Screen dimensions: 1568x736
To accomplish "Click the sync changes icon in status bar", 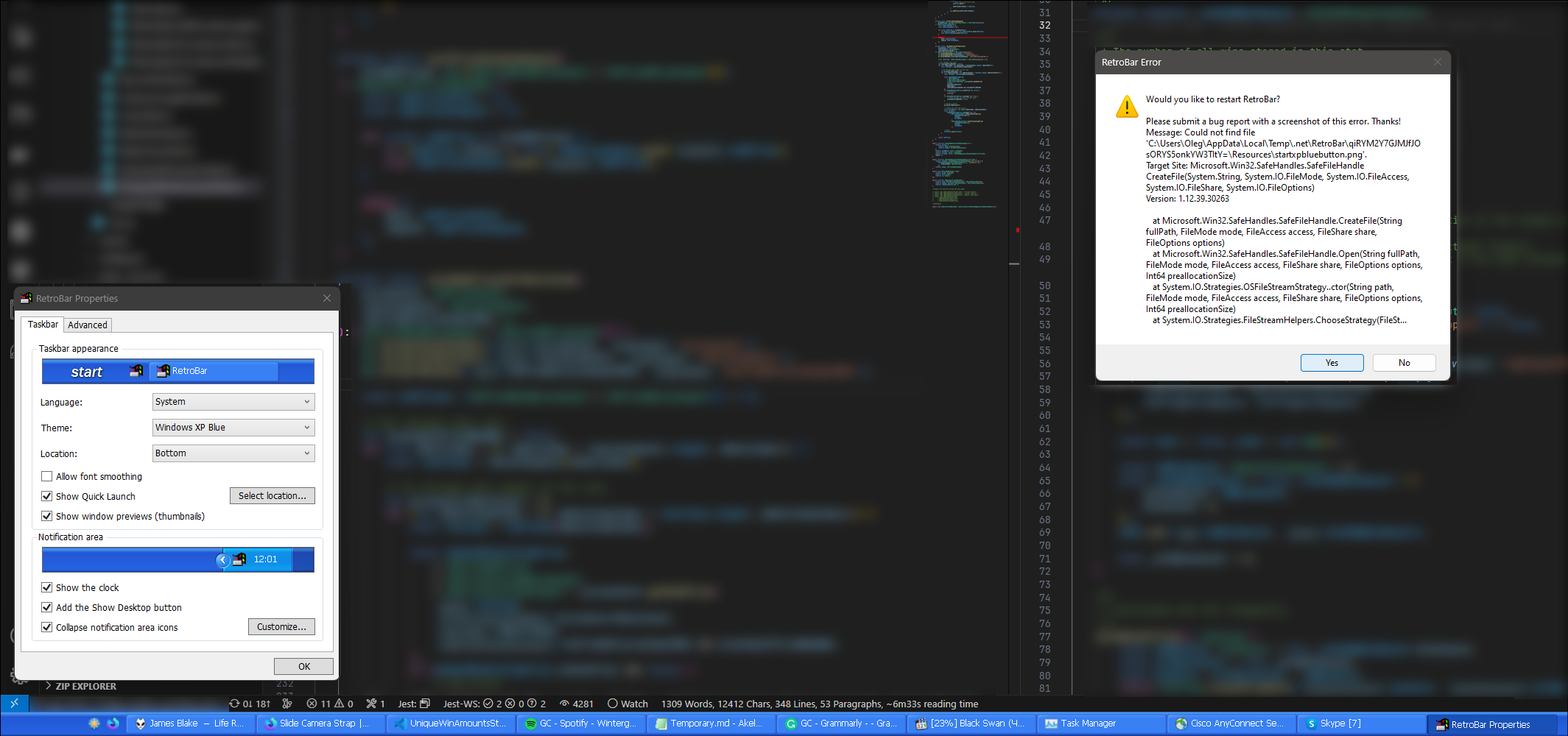I will point(249,704).
